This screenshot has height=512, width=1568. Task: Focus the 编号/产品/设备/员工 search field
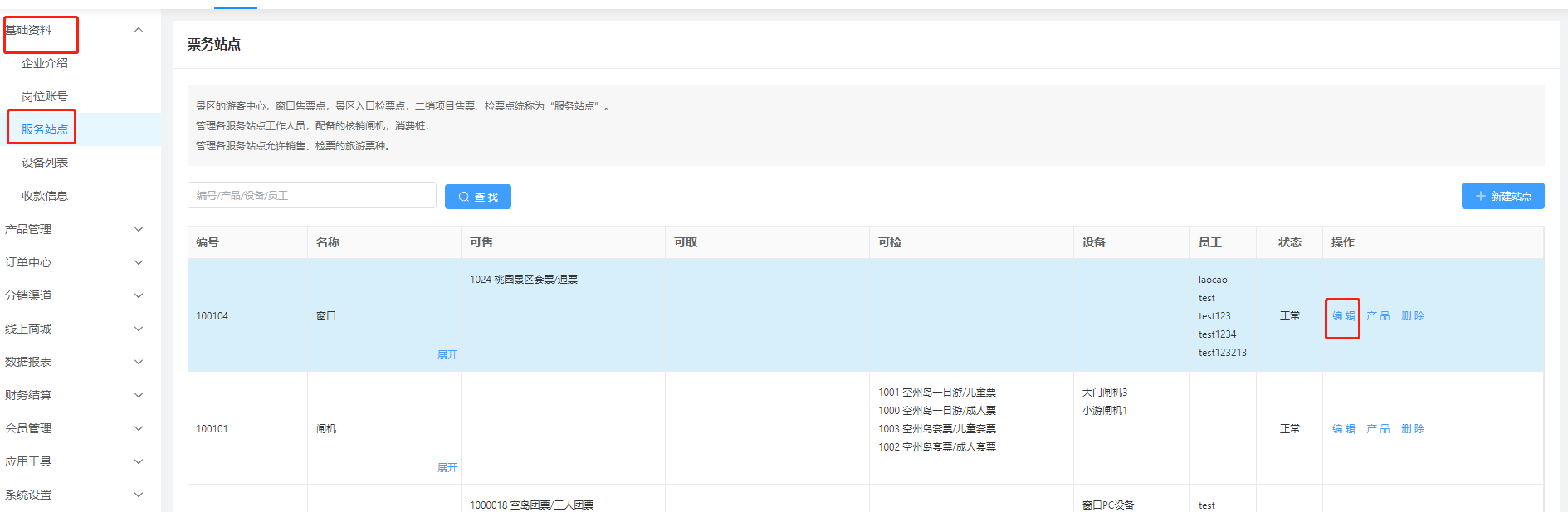(x=311, y=195)
